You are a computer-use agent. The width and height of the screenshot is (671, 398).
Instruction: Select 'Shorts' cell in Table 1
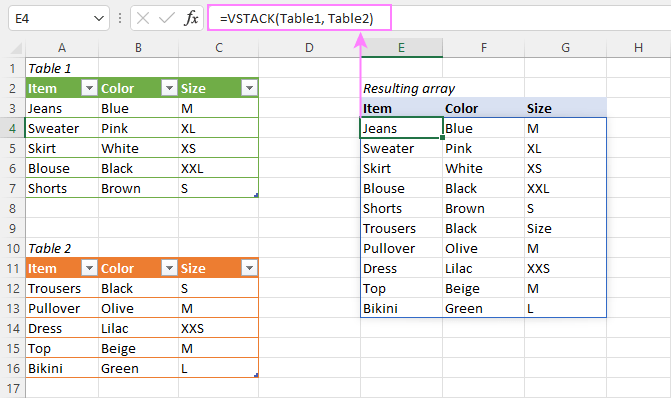(62, 188)
